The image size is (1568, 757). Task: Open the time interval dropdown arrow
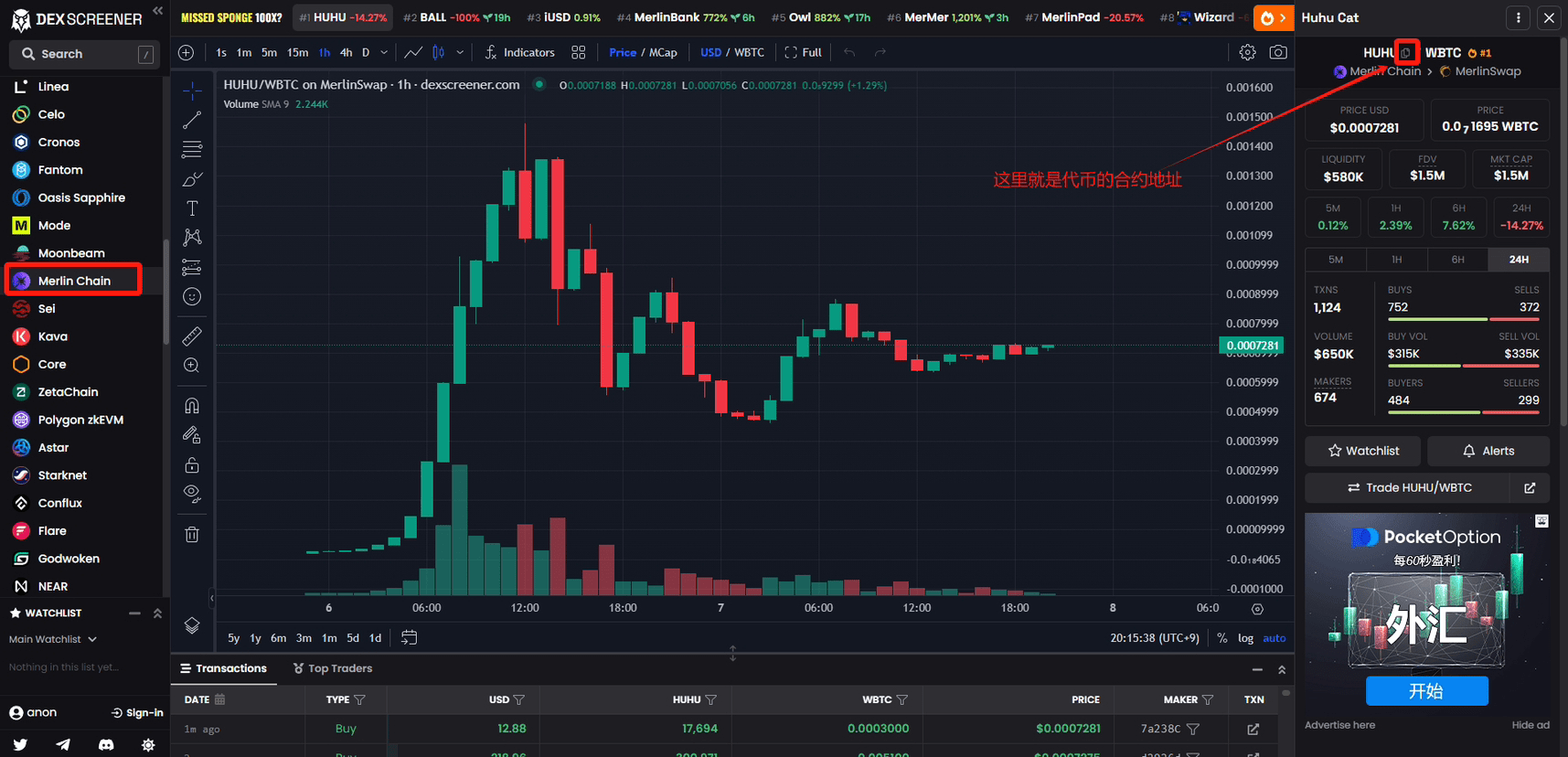click(384, 52)
